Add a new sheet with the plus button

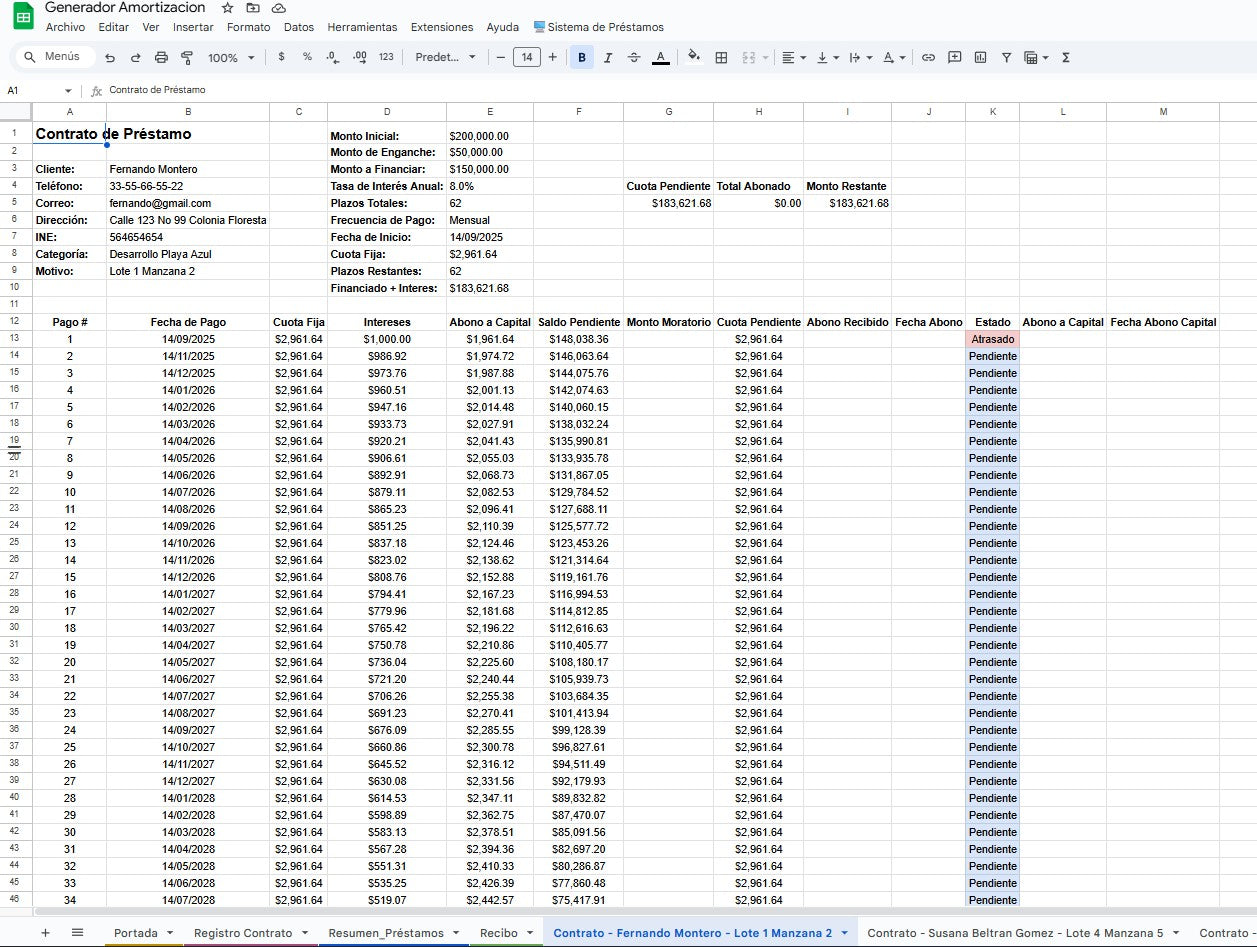[x=44, y=932]
